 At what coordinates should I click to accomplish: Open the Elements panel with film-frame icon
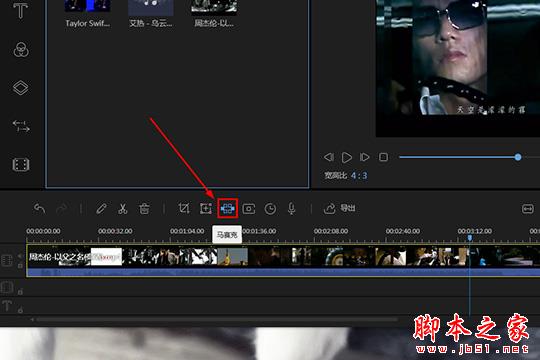tap(21, 165)
